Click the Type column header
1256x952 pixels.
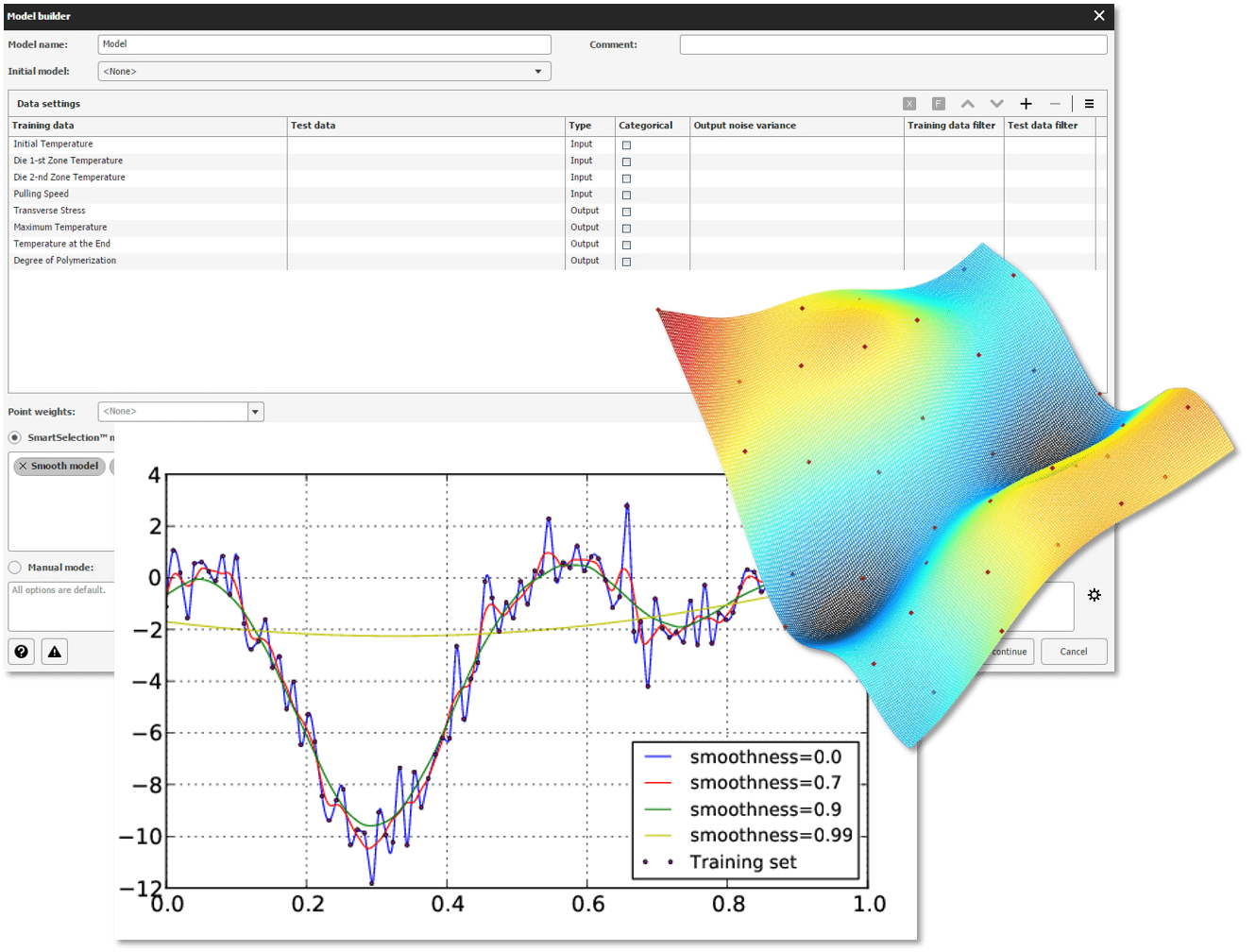tap(590, 126)
